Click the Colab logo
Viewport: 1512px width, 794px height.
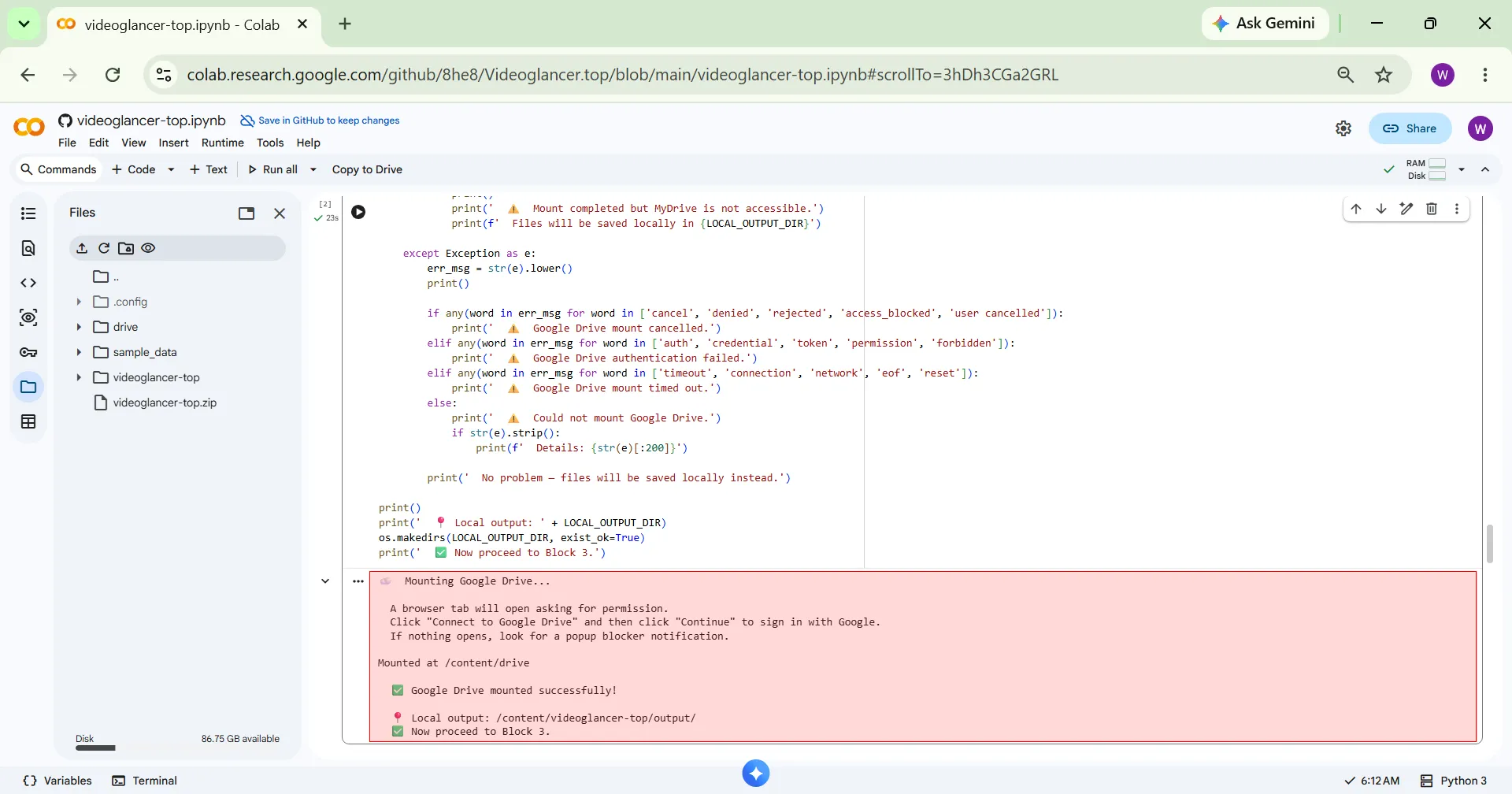(29, 127)
